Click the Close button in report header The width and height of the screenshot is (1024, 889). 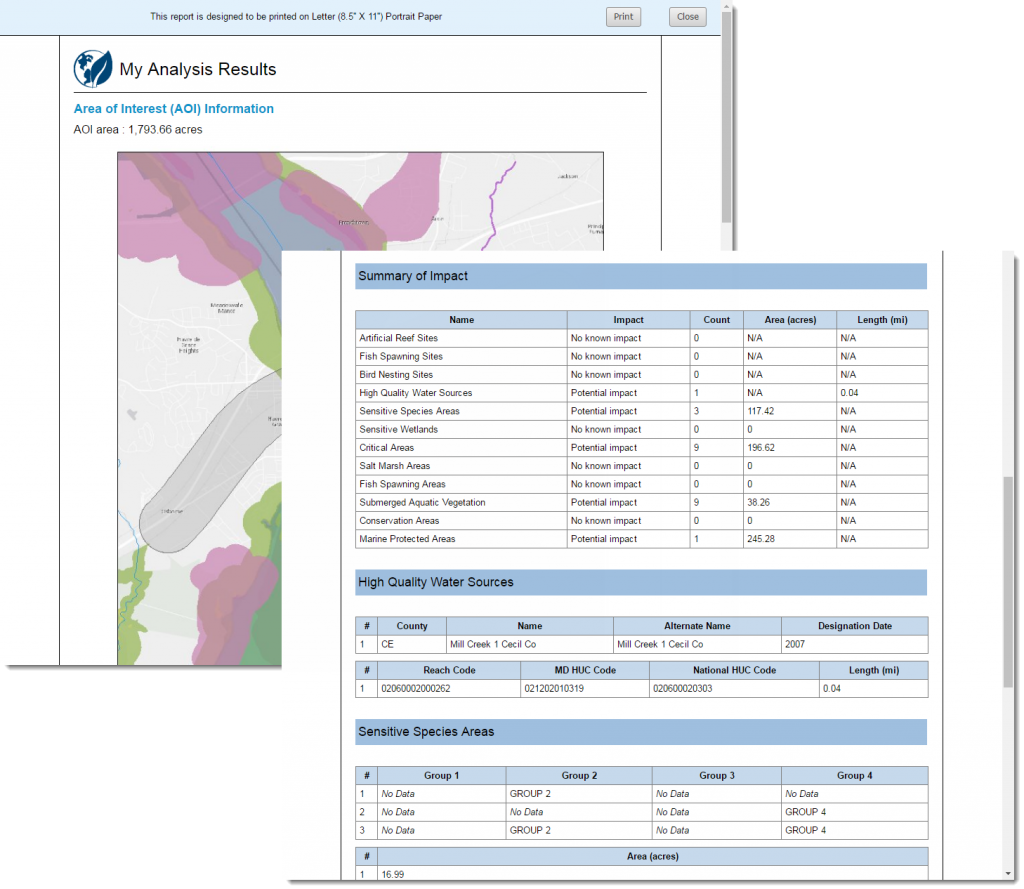click(x=687, y=17)
